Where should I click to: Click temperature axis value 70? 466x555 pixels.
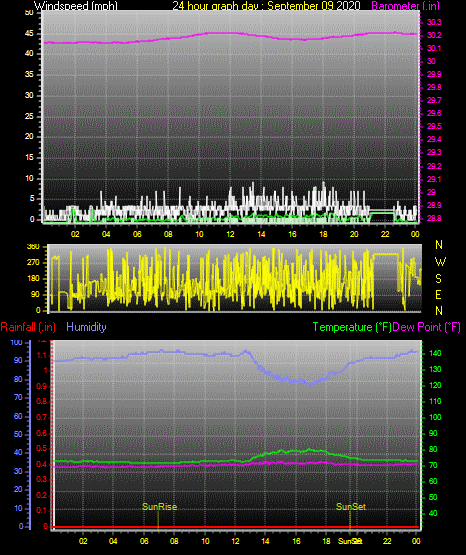pos(433,465)
